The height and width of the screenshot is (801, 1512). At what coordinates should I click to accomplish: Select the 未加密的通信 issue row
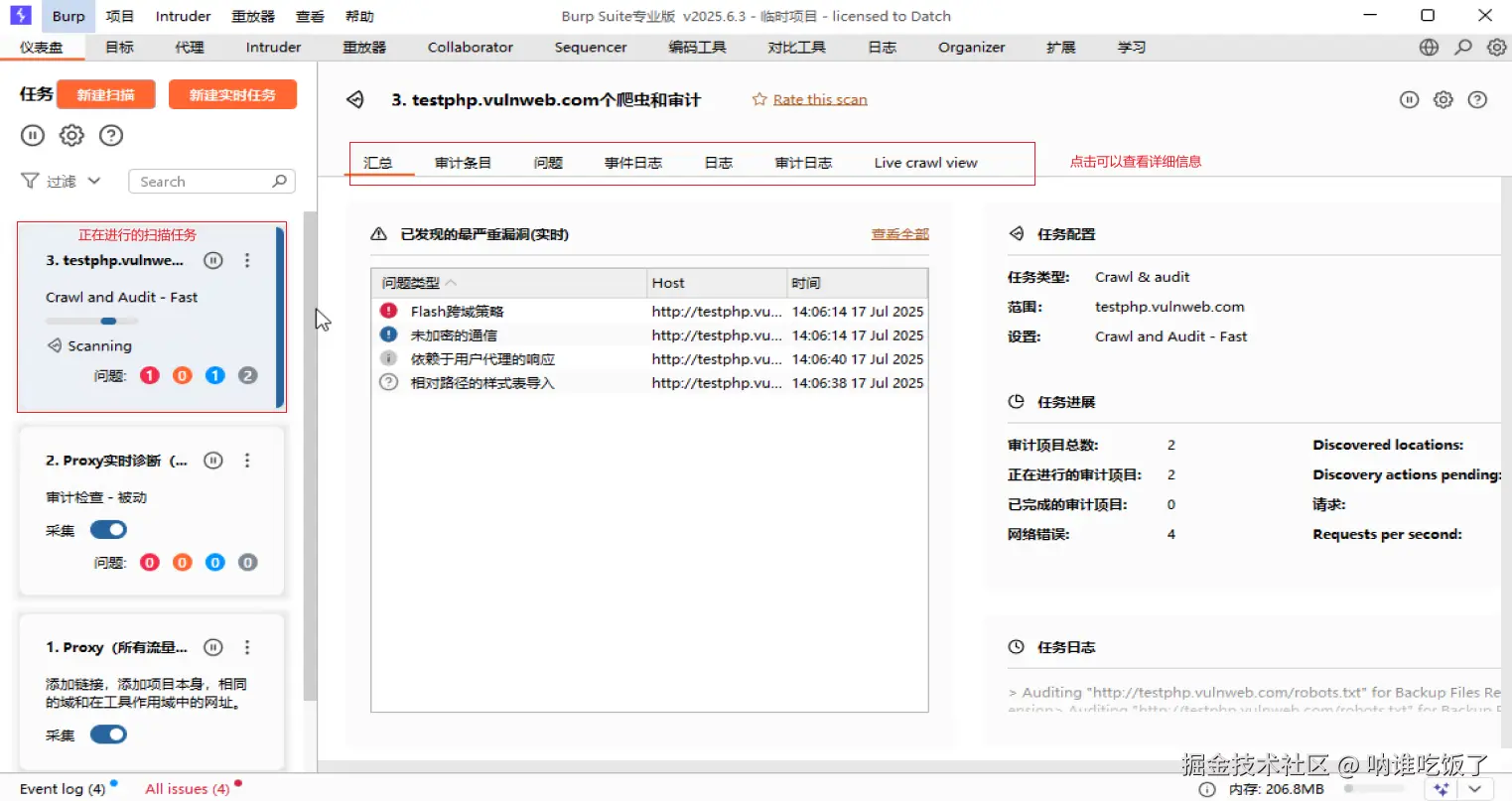[650, 334]
